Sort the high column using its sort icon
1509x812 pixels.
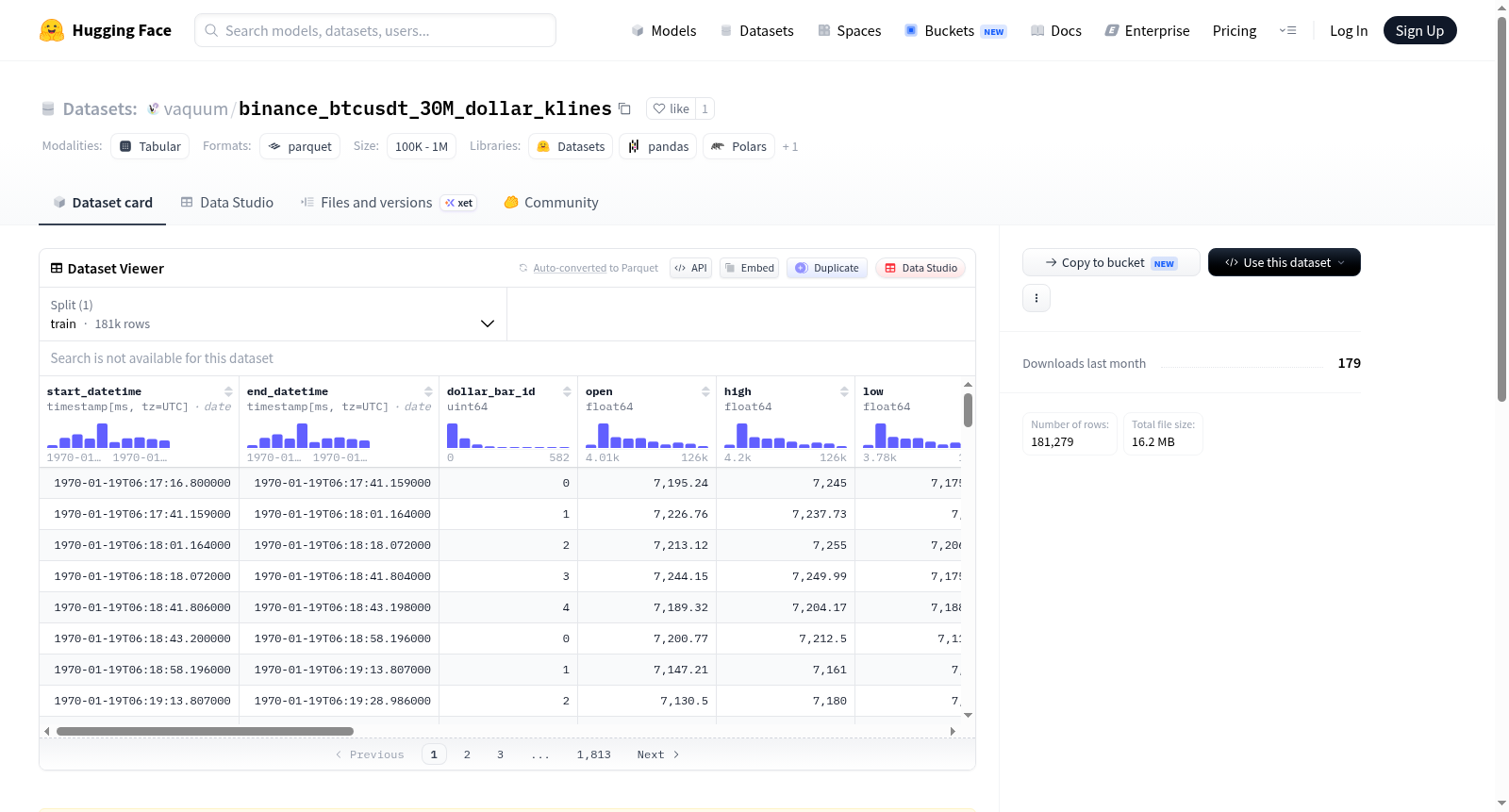coord(844,391)
